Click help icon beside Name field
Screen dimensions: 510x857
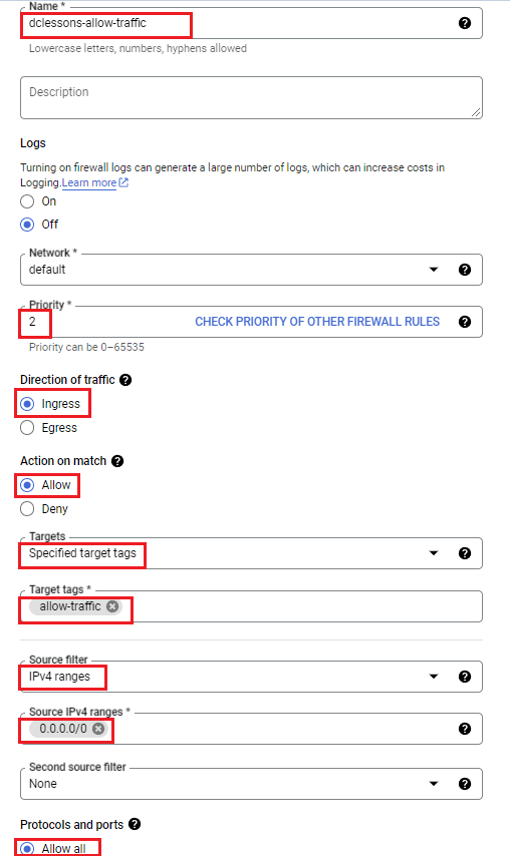coord(465,23)
